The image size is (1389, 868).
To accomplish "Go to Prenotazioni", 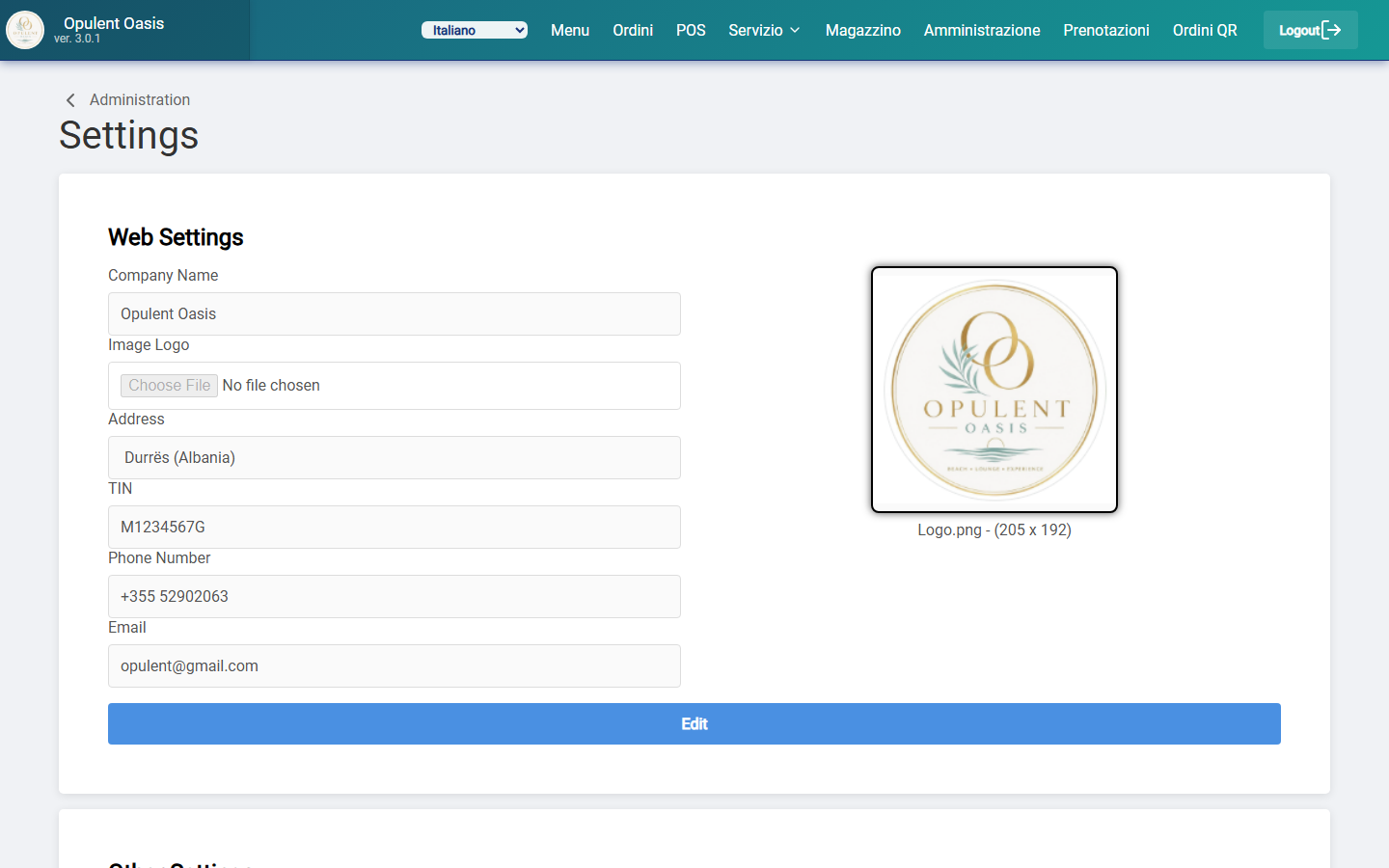I will 1106,30.
